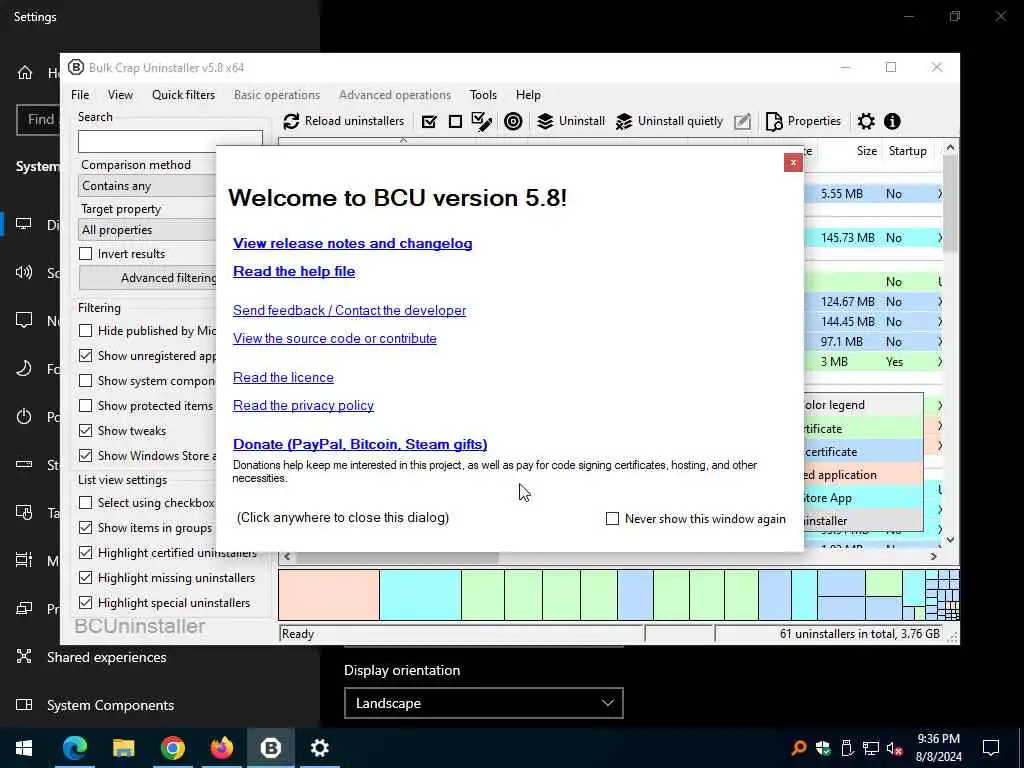Expand the Landscape display orientation dropdown
The width and height of the screenshot is (1024, 768).
pyautogui.click(x=483, y=703)
